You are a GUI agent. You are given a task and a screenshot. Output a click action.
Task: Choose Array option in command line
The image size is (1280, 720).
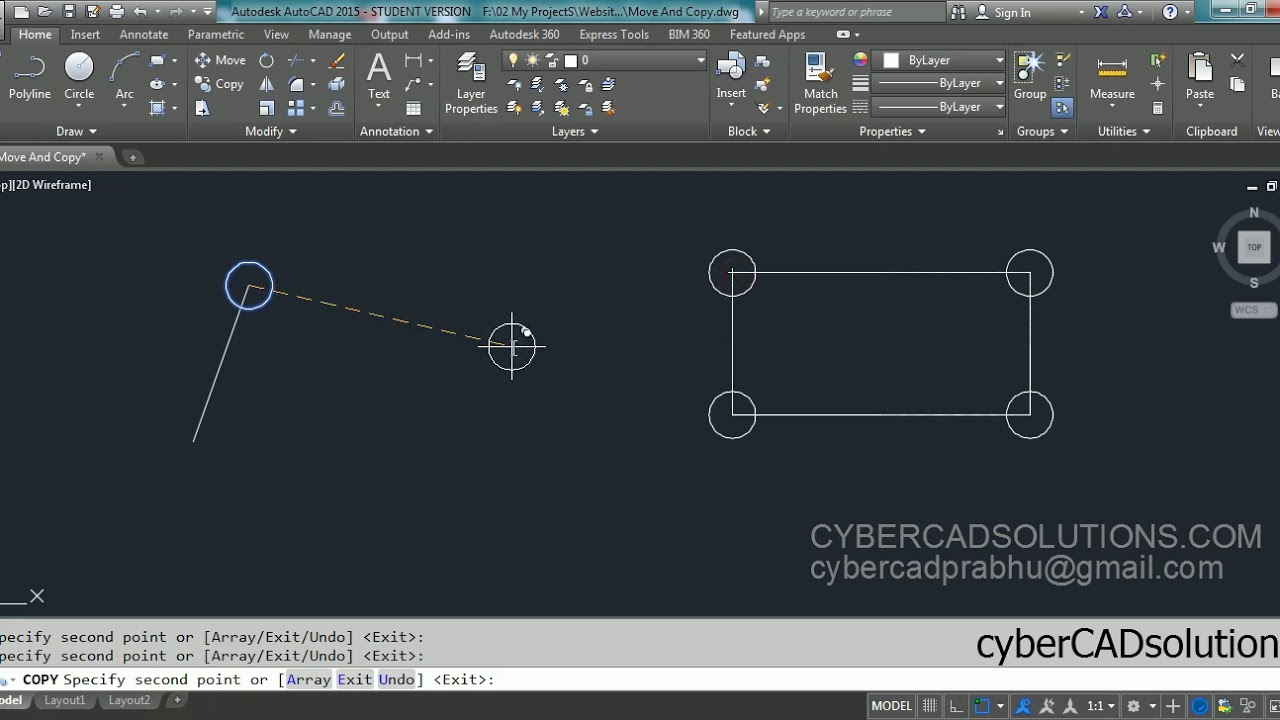coord(309,679)
